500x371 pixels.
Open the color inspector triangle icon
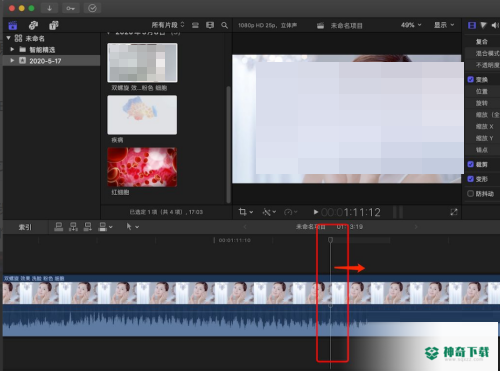483,25
